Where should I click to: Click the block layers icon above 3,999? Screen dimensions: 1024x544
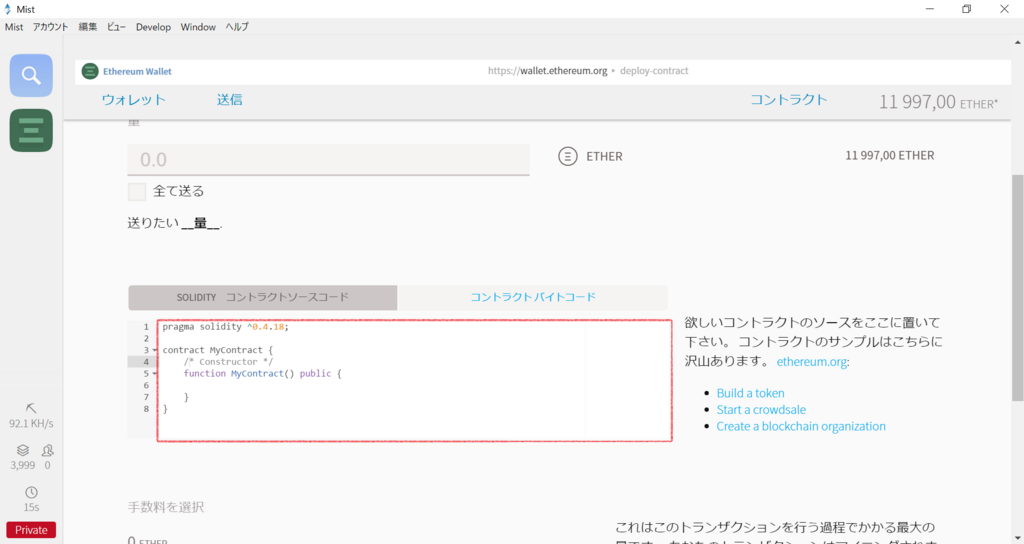(x=23, y=450)
